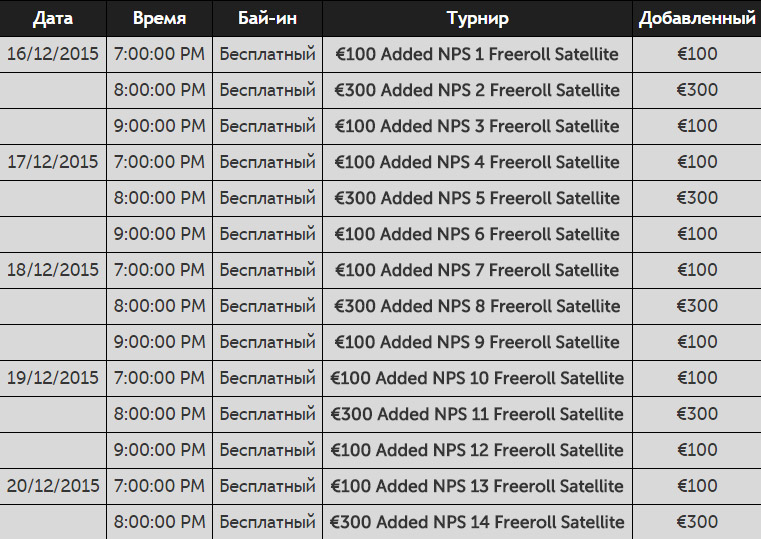Select the 20/12/2015 date cell
The width and height of the screenshot is (761, 539).
pos(53,486)
